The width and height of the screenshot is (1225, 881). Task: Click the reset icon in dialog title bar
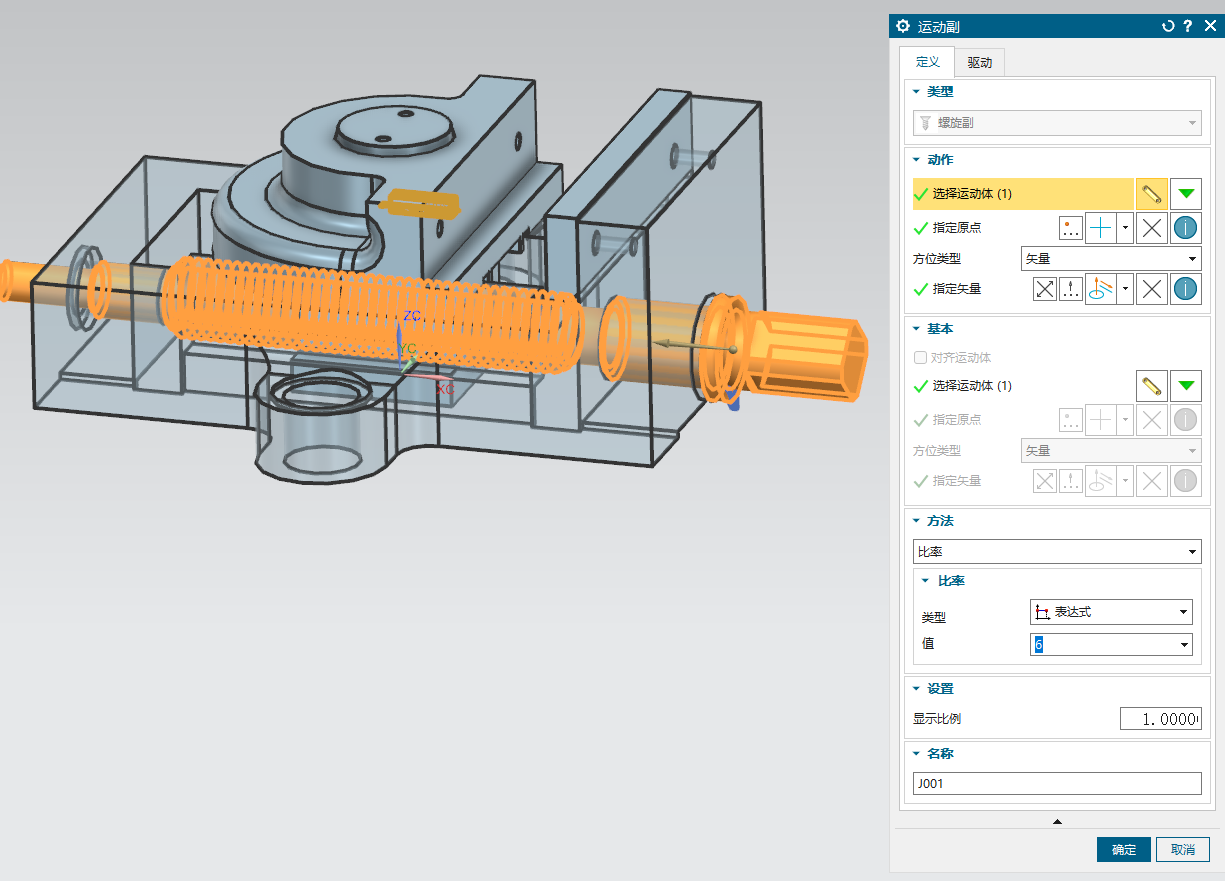tap(1167, 27)
